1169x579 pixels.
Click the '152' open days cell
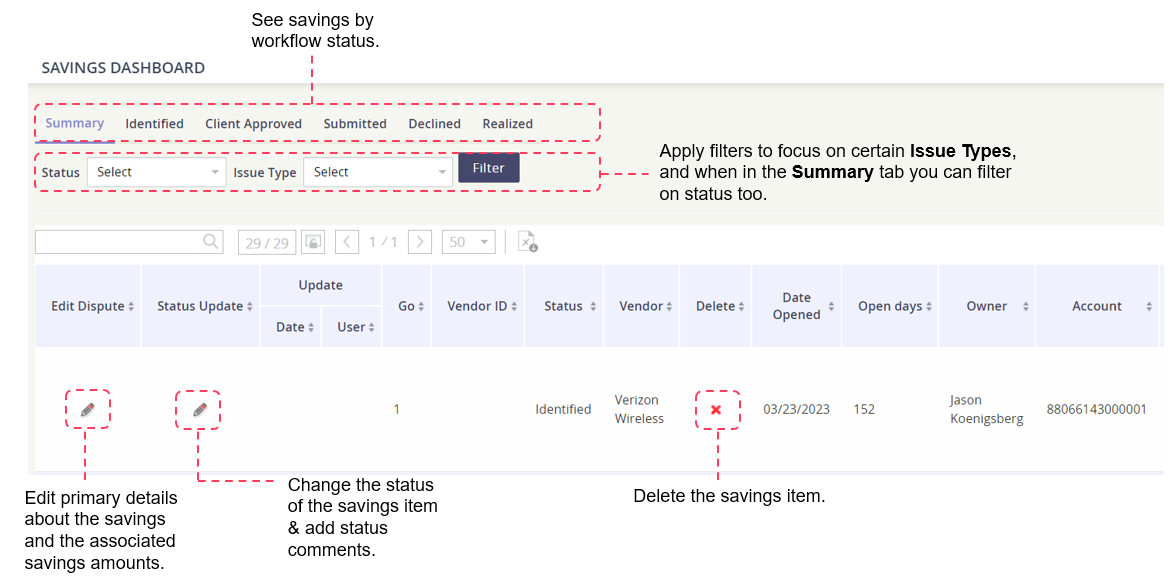[864, 409]
